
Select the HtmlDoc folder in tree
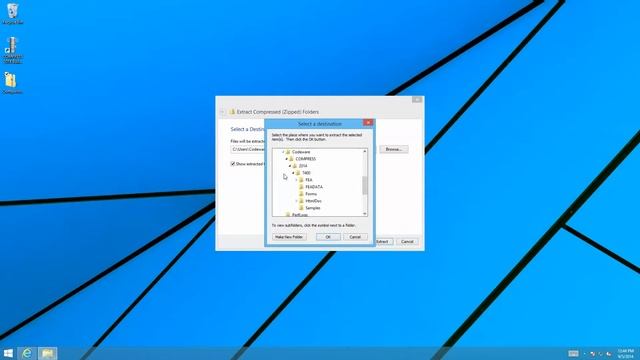pos(313,201)
